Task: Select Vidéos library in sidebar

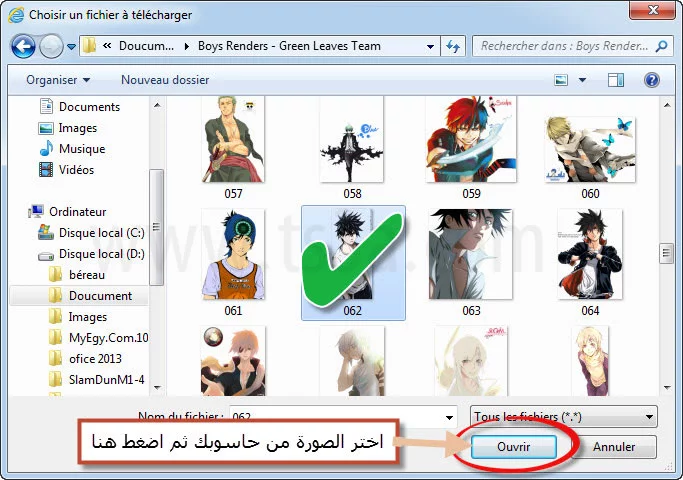Action: coord(66,169)
